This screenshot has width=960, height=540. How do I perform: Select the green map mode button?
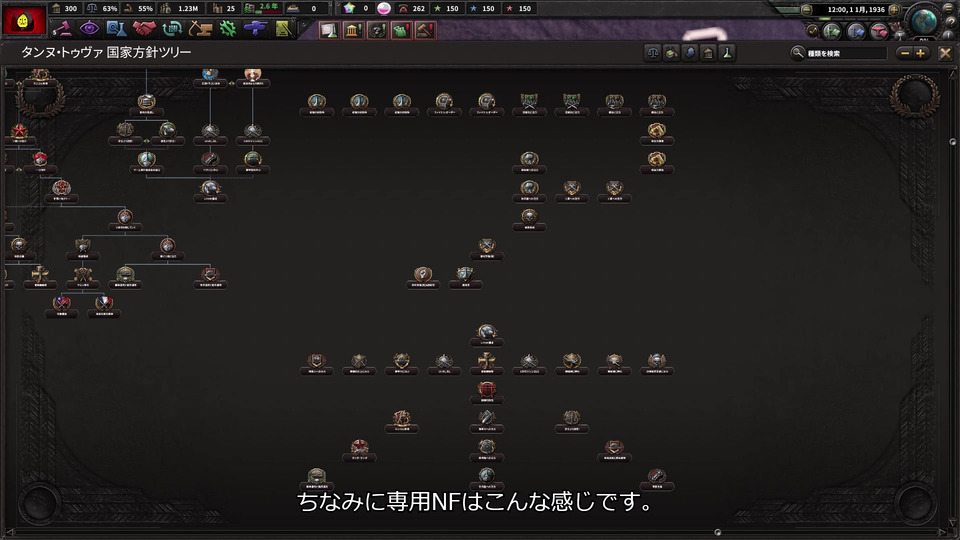pyautogui.click(x=831, y=31)
